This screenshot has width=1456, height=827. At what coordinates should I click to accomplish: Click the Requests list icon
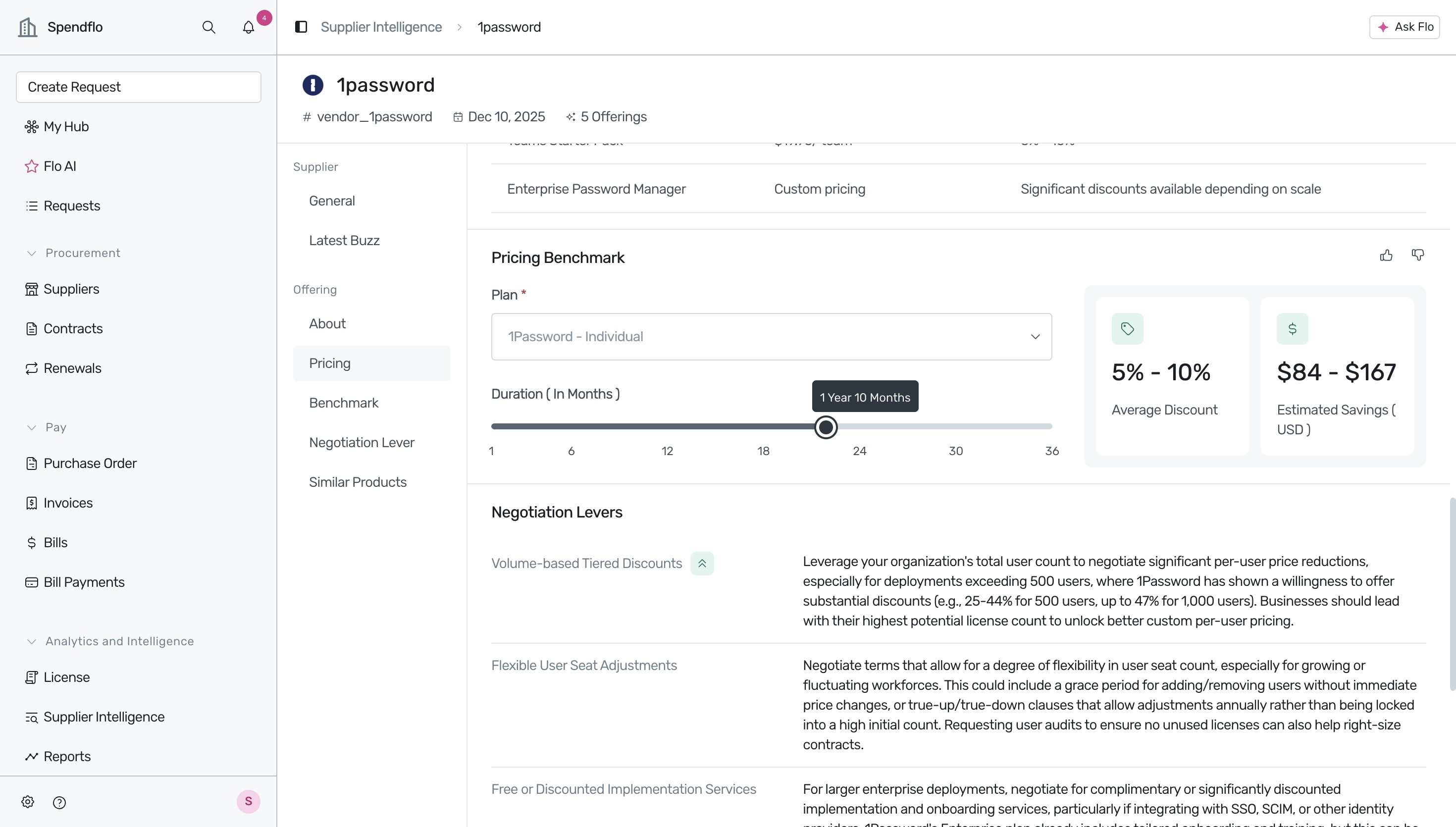tap(32, 206)
